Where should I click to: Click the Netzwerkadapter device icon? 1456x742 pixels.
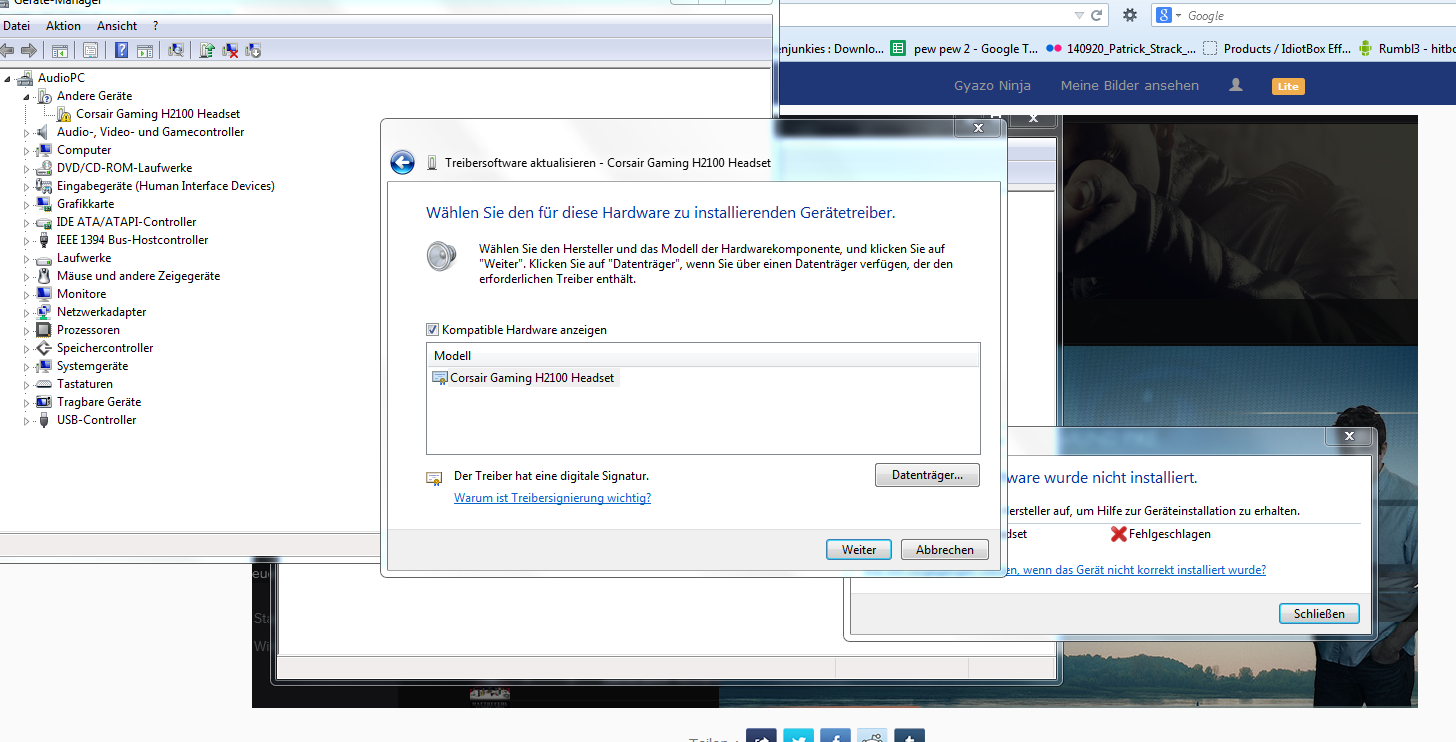pos(44,312)
